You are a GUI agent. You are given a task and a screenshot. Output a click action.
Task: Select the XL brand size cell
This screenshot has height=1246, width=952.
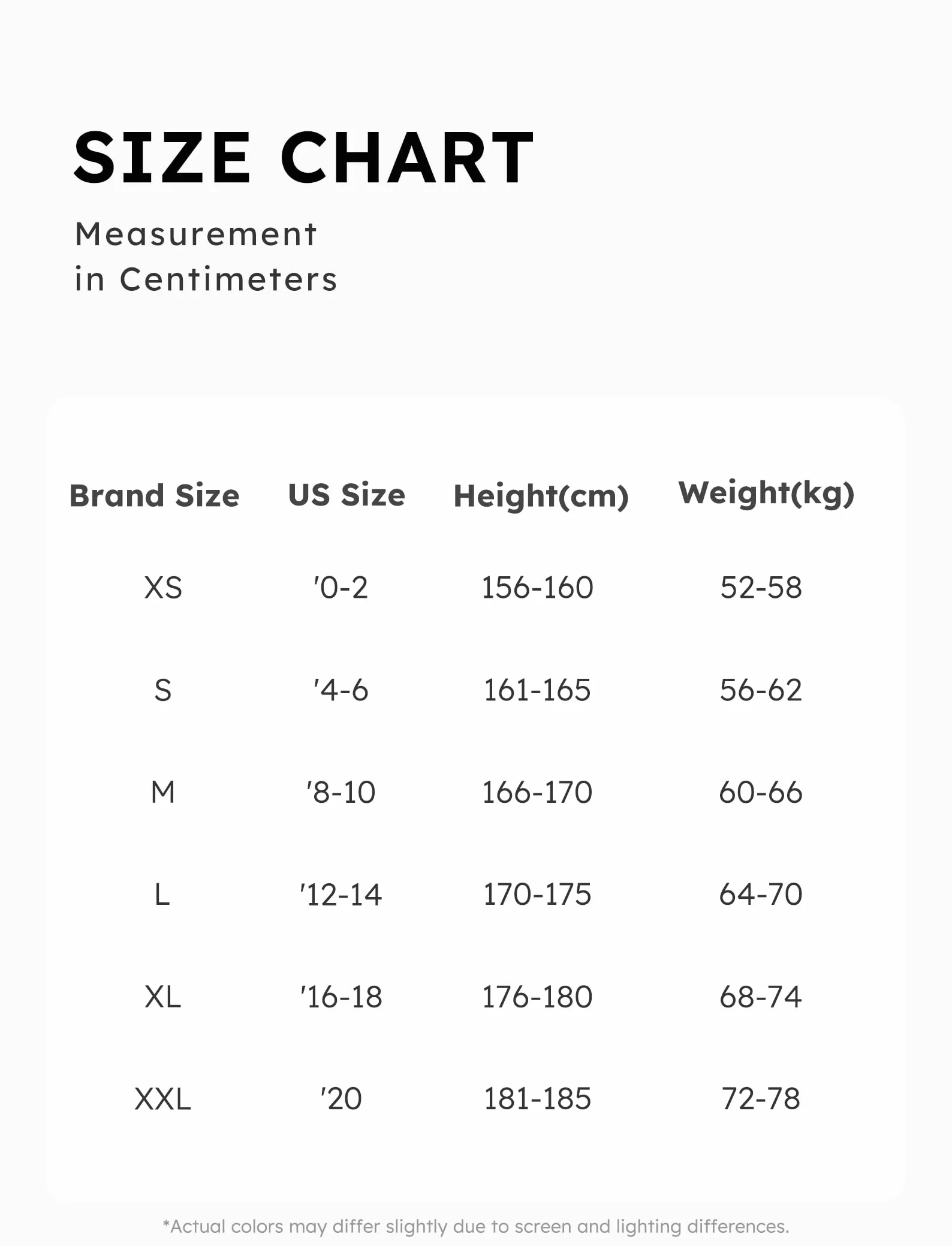tap(163, 997)
